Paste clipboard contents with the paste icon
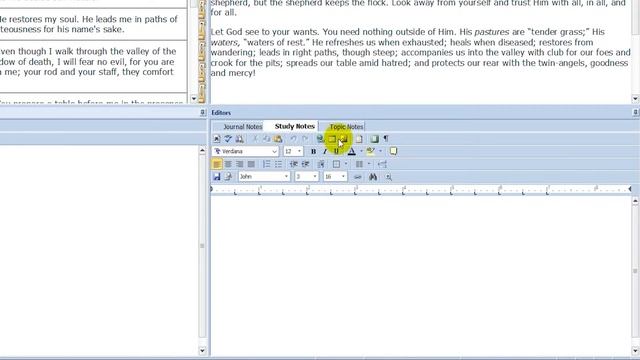 coord(278,139)
